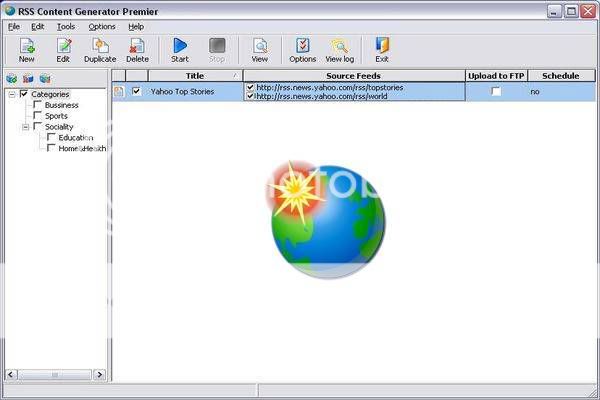The width and height of the screenshot is (600, 400).
Task: Open the View log toolbar icon
Action: point(339,50)
